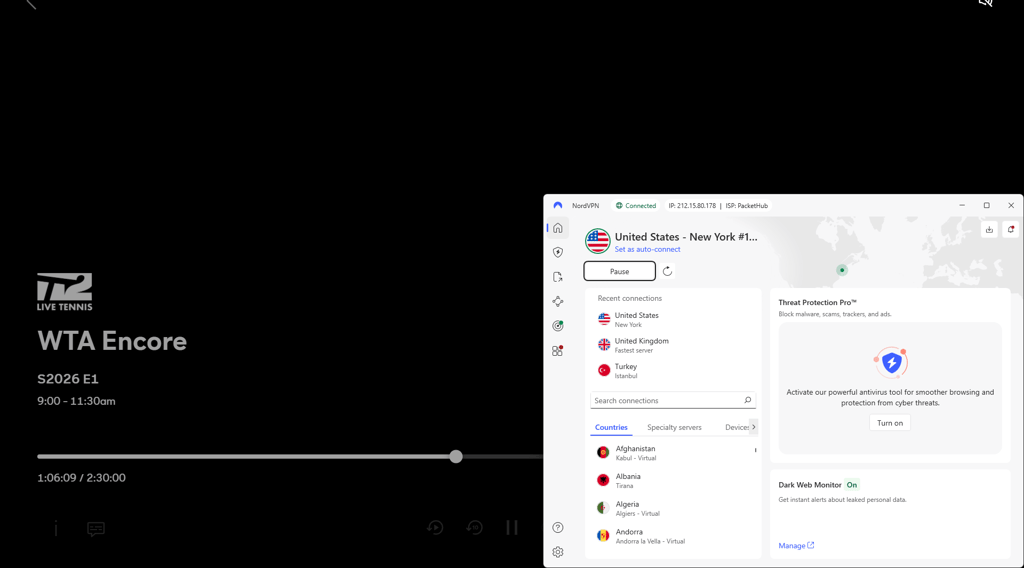This screenshot has height=568, width=1024.
Task: Connect to recent Turkey Istanbul
Action: point(673,370)
